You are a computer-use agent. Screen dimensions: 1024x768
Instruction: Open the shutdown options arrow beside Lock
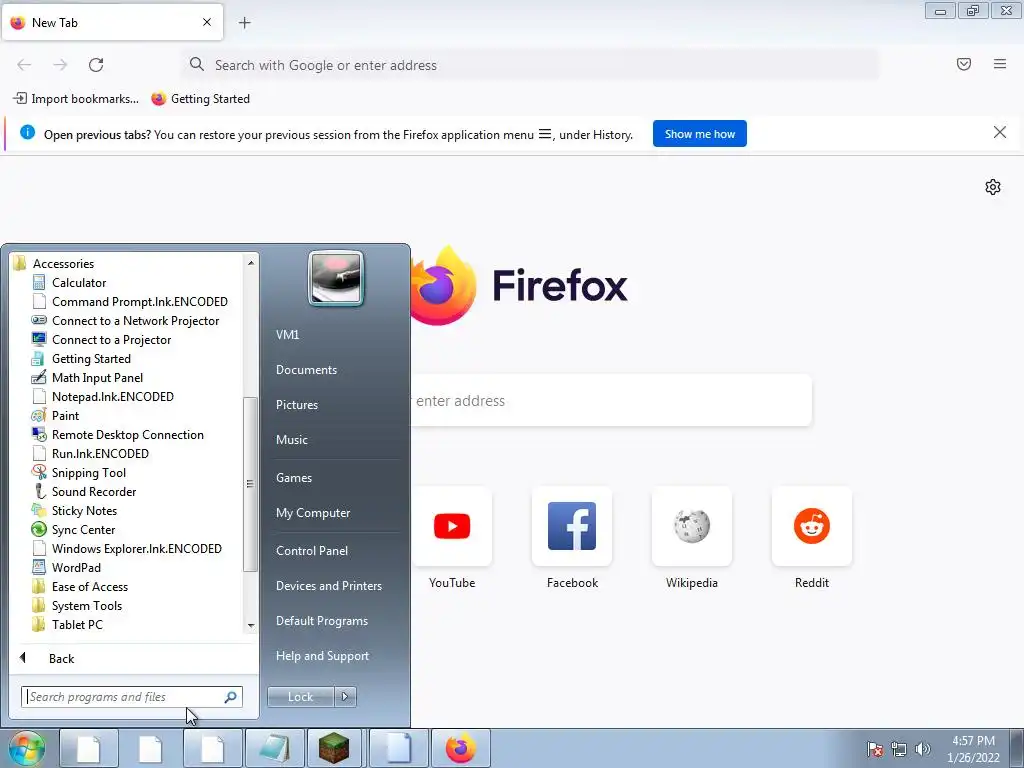click(345, 697)
